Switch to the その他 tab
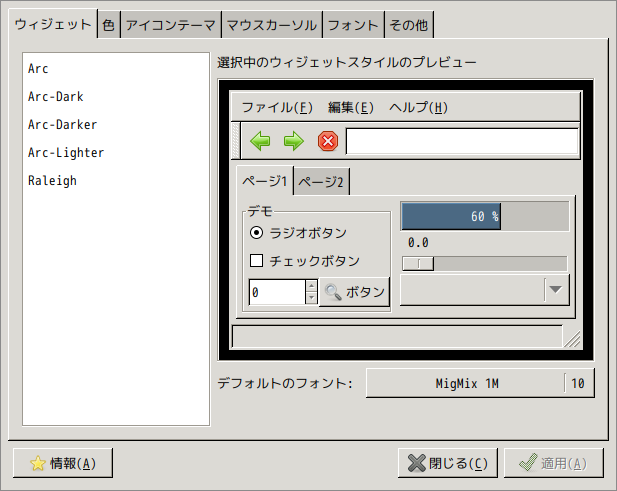This screenshot has height=491, width=617. pyautogui.click(x=409, y=25)
